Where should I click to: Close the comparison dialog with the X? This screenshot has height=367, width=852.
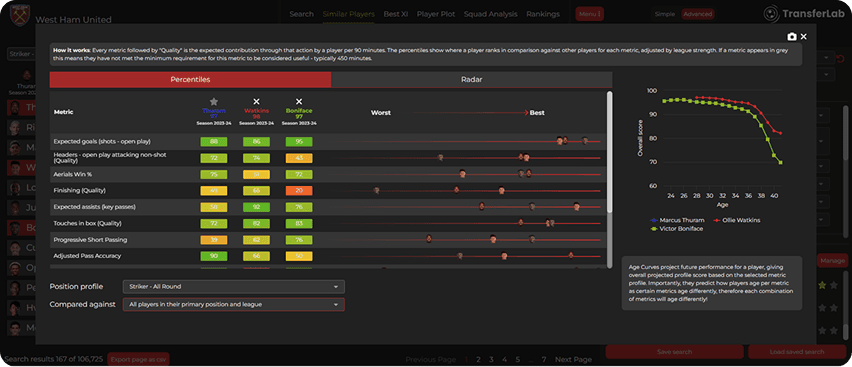[804, 36]
